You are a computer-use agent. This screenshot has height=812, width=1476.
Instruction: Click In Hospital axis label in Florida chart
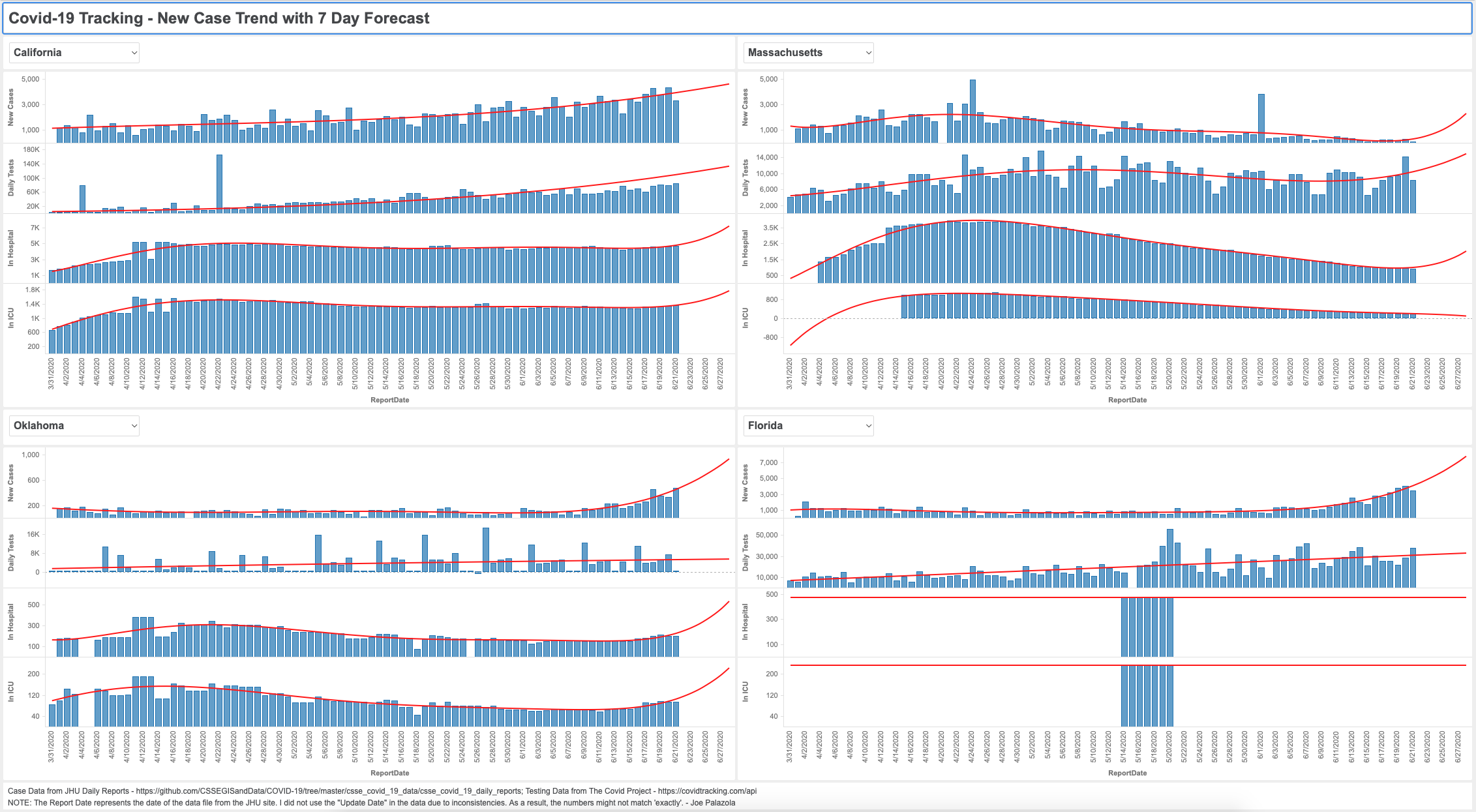point(746,622)
